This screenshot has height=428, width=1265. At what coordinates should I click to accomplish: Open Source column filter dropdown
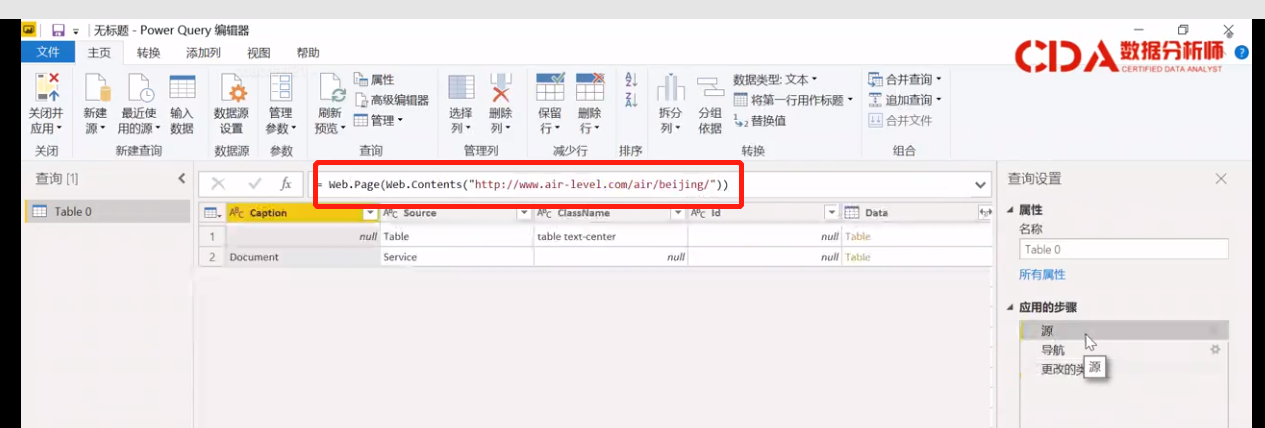[x=523, y=213]
